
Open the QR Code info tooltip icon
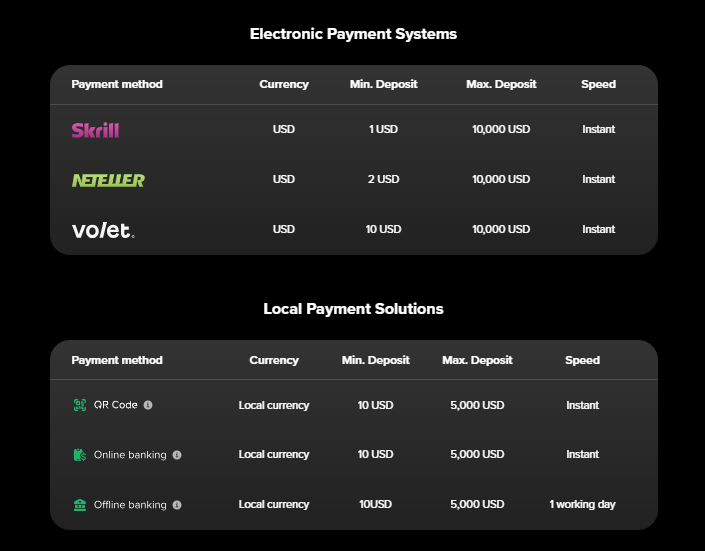148,405
